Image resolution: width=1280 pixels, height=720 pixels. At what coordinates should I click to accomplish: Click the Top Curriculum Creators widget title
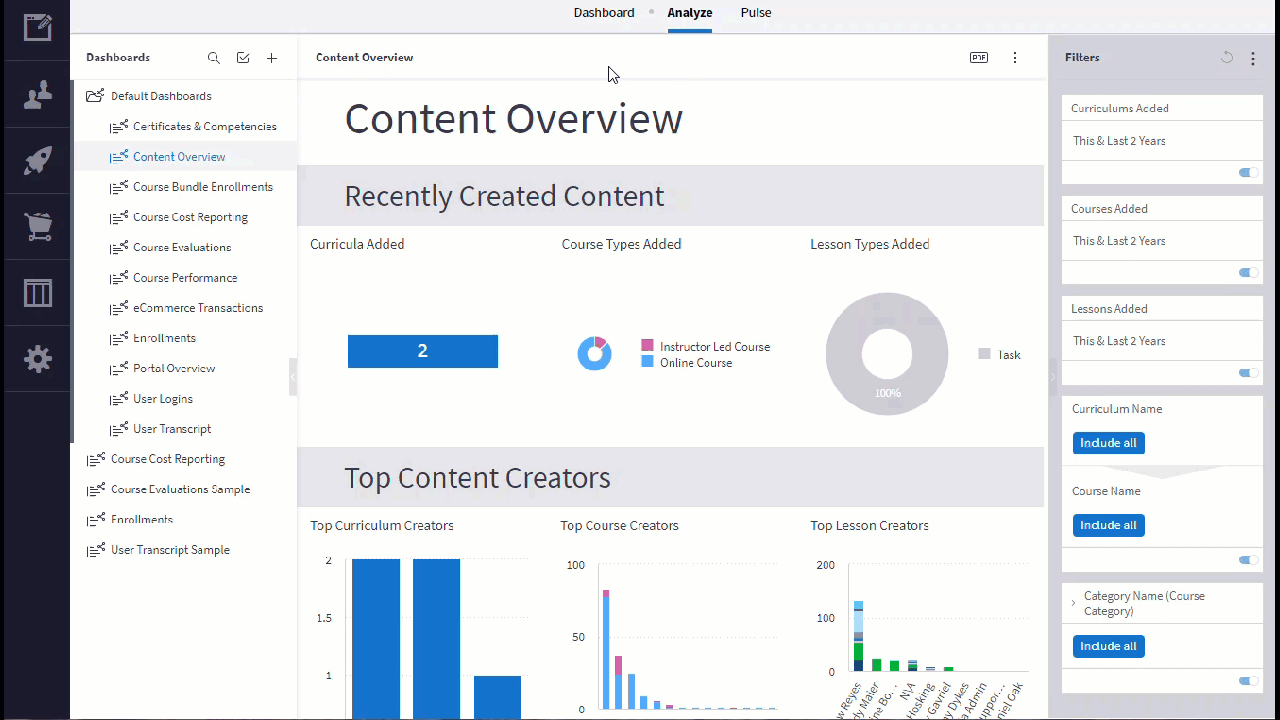click(x=382, y=526)
